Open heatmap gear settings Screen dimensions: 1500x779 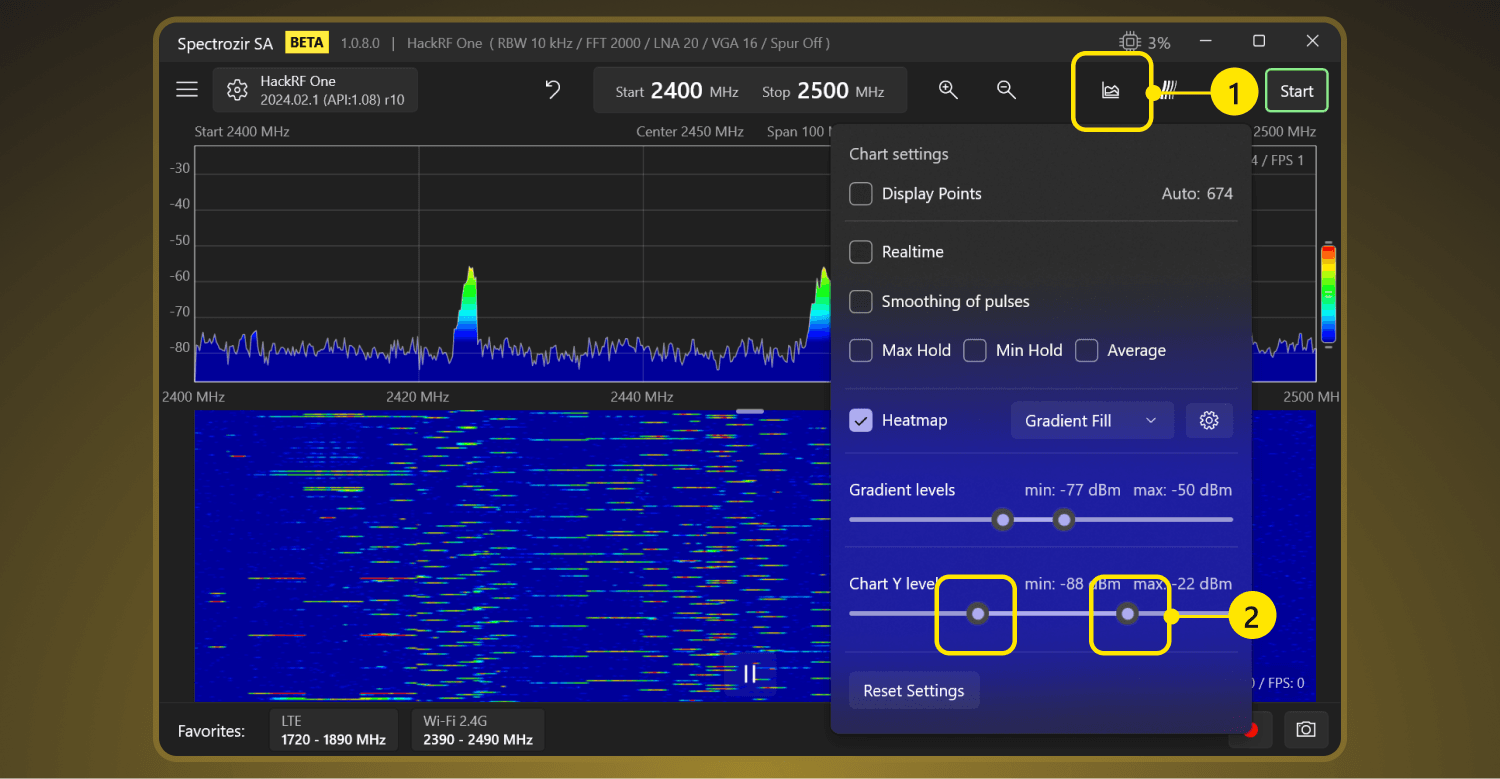(1209, 421)
